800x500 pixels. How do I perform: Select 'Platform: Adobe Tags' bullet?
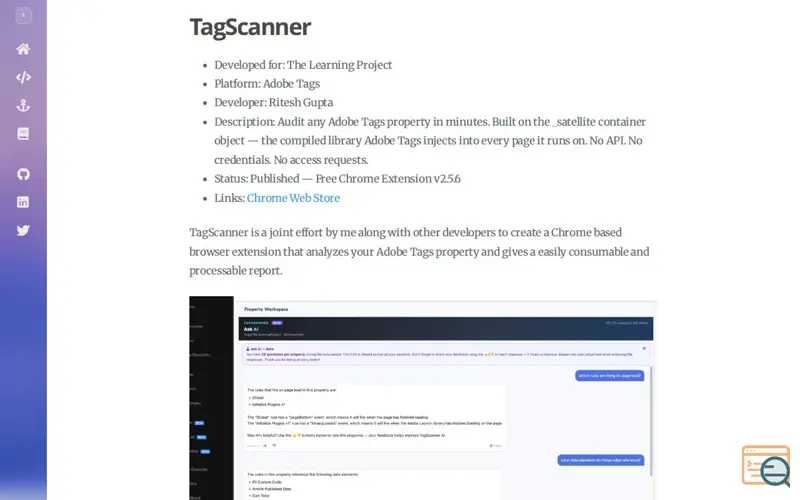pyautogui.click(x=267, y=84)
